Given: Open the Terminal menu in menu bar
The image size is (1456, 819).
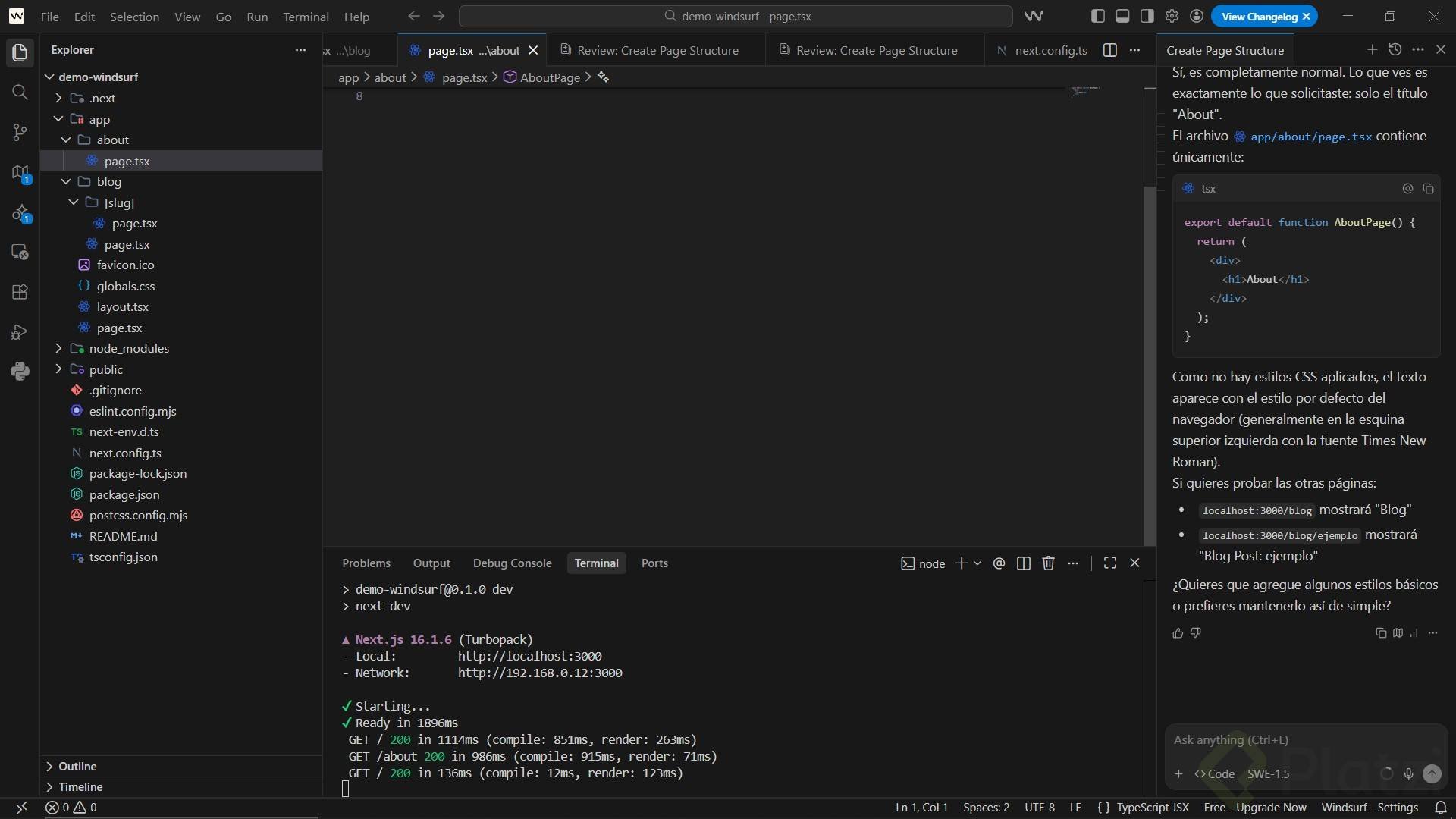Looking at the screenshot, I should [x=306, y=17].
